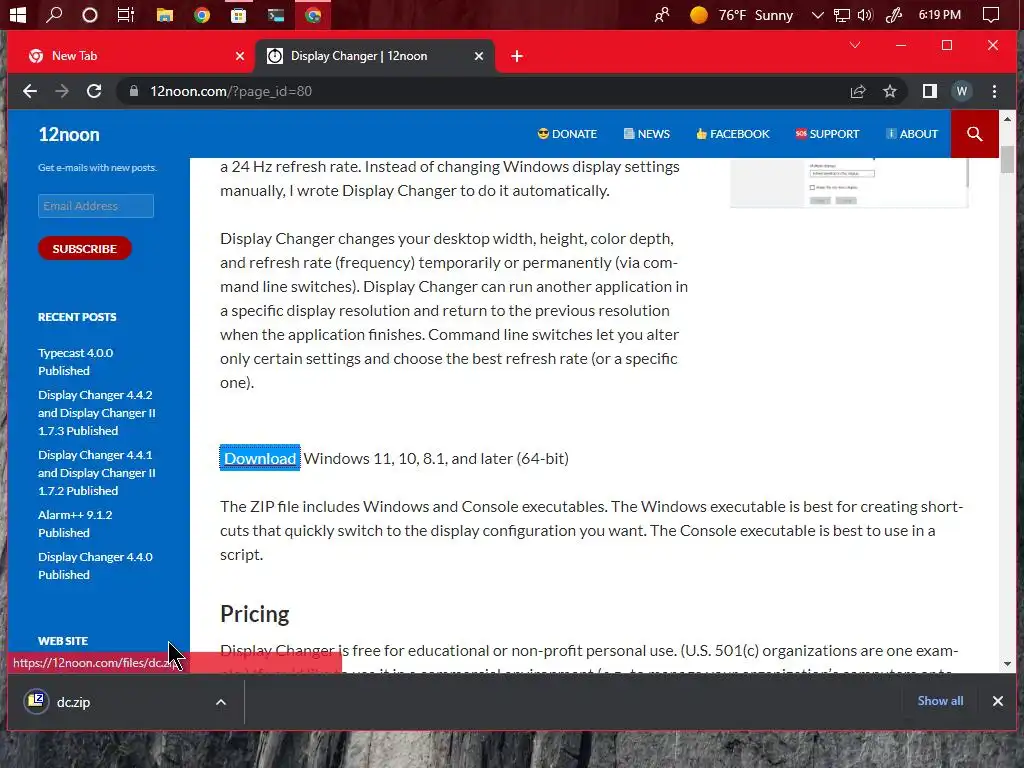This screenshot has width=1024, height=768.
Task: Launch File Explorer from taskbar
Action: 165,14
